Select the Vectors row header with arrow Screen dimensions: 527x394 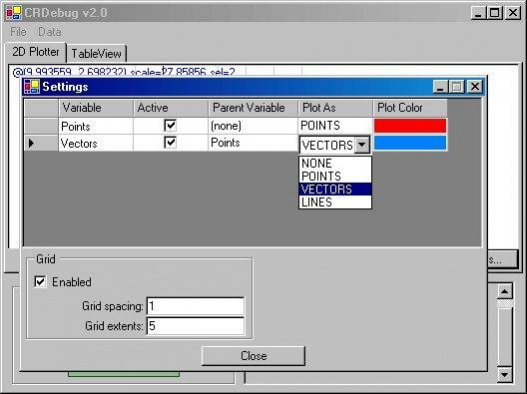click(x=41, y=143)
